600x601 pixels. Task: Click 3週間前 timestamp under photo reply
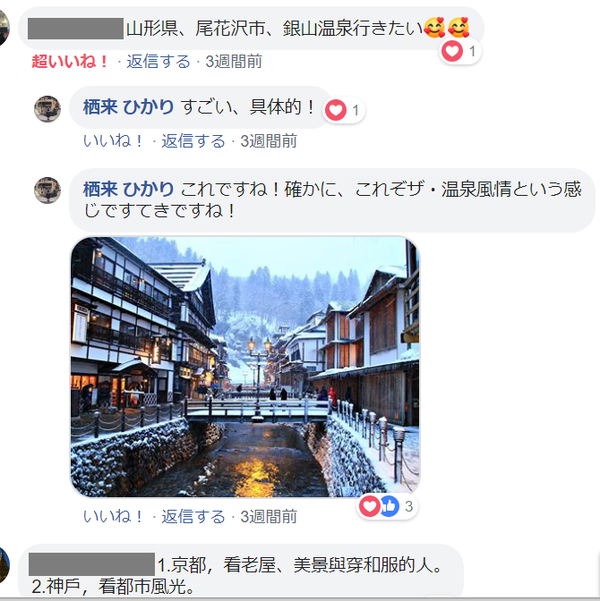tap(269, 516)
